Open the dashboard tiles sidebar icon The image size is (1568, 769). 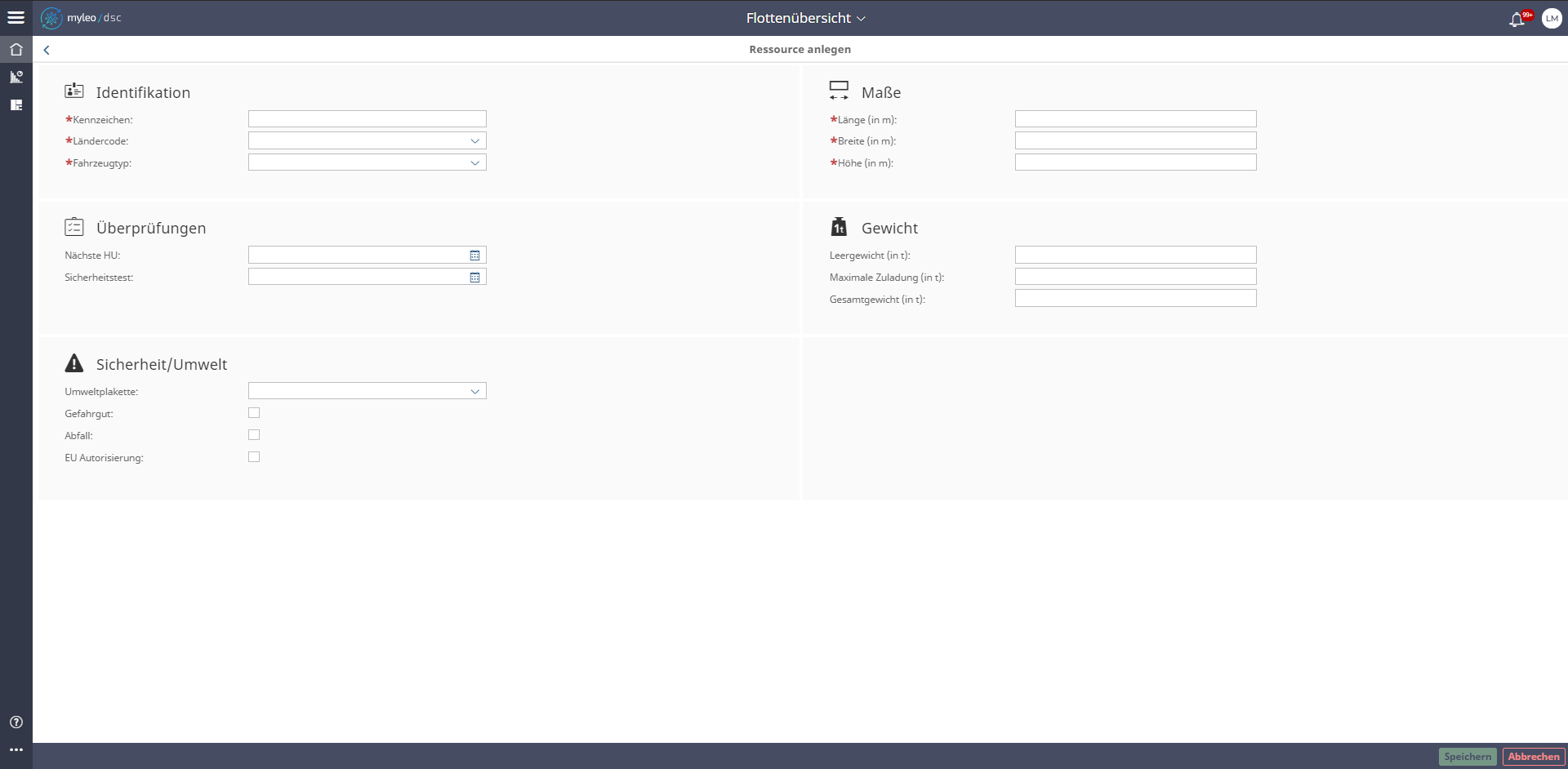pyautogui.click(x=16, y=104)
